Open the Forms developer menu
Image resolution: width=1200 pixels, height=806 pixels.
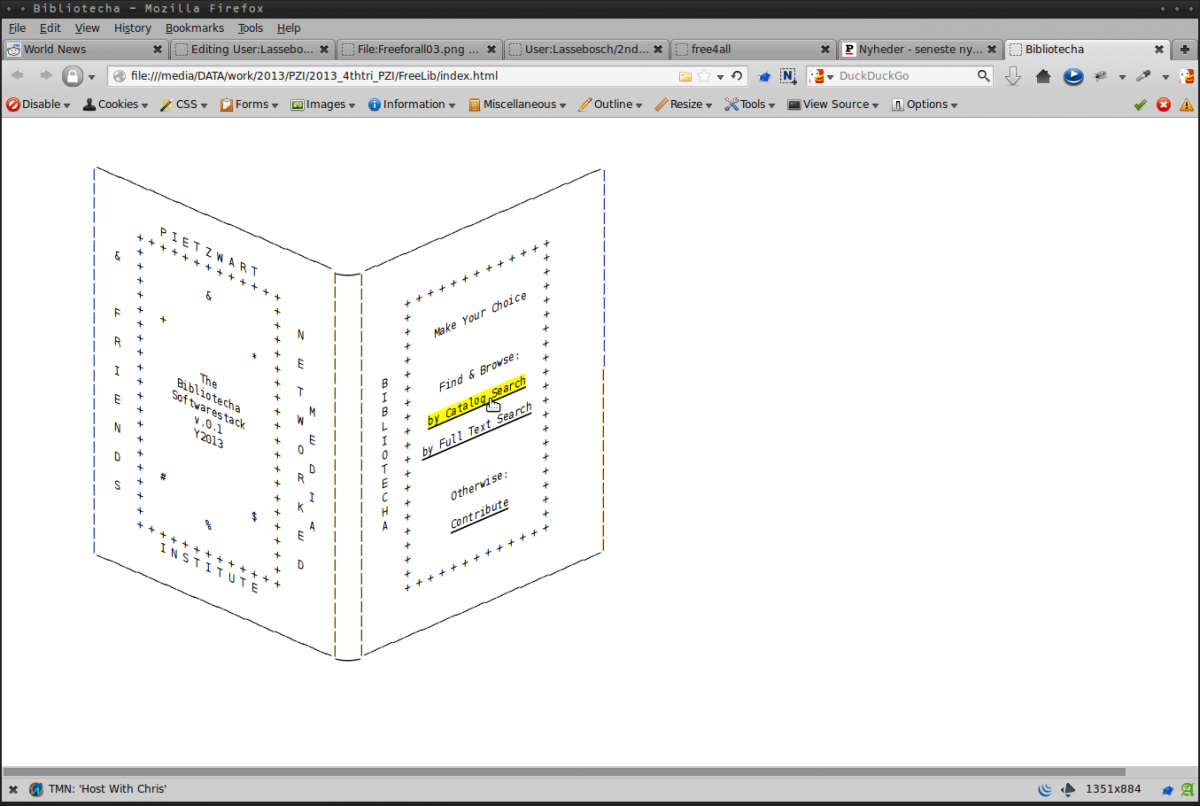coord(250,104)
